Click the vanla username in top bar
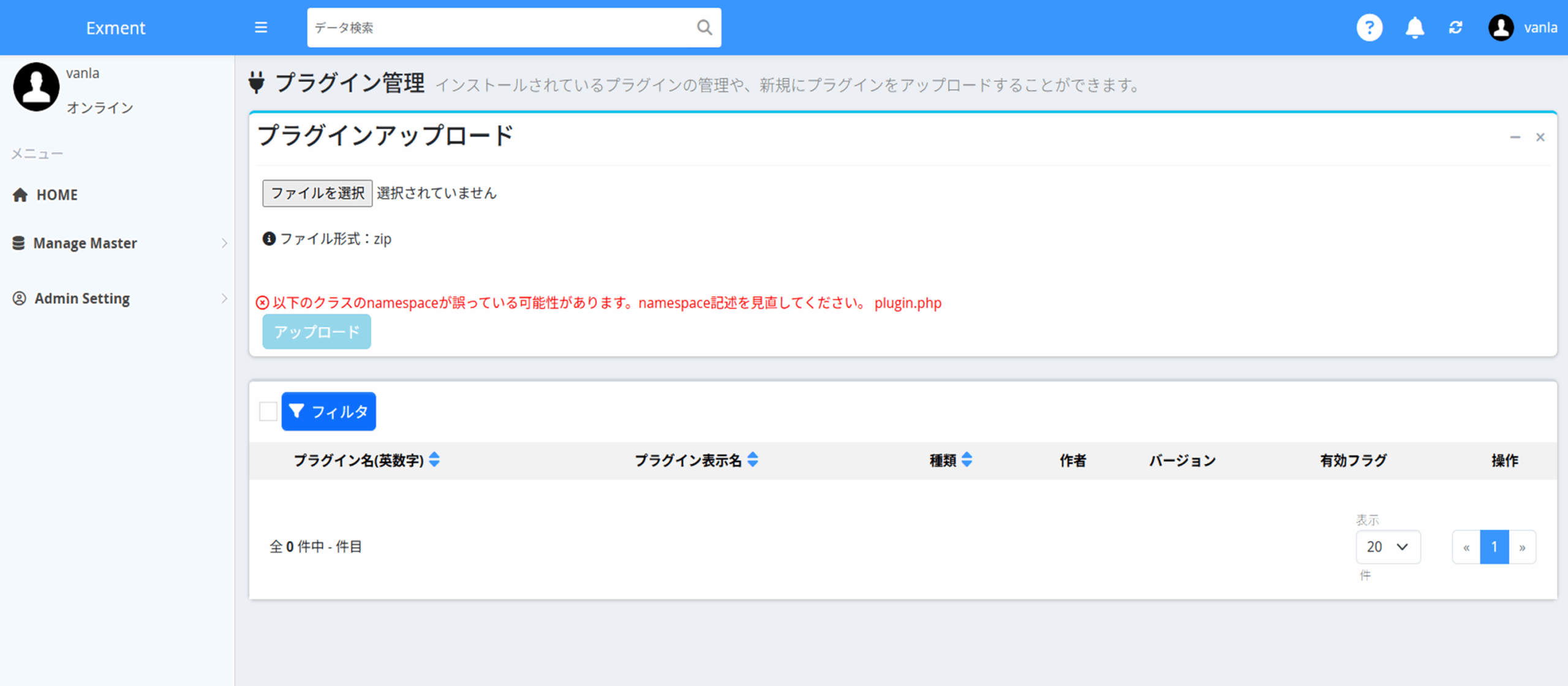Image resolution: width=1568 pixels, height=686 pixels. coord(1540,28)
